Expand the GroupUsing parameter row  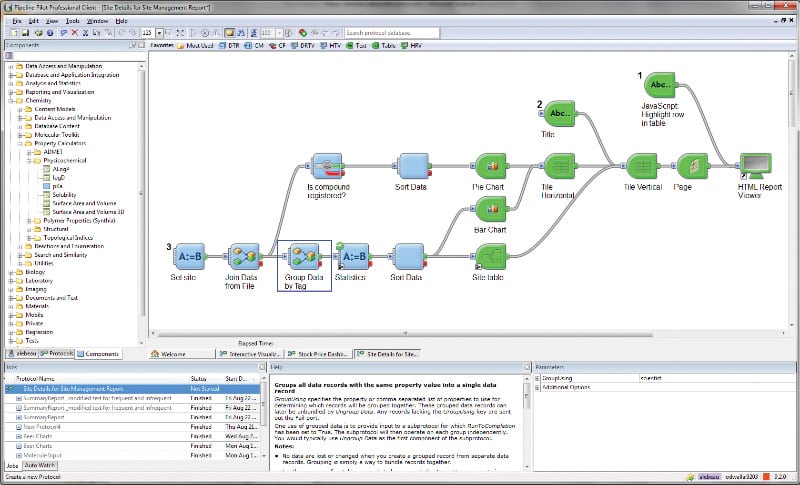click(537, 378)
